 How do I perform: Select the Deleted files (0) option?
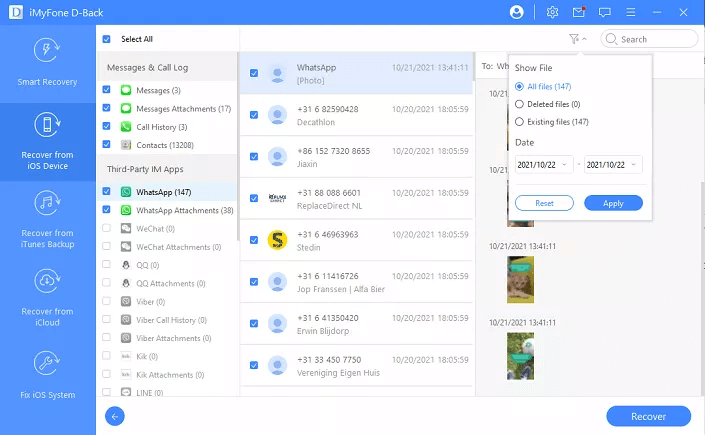tap(519, 104)
